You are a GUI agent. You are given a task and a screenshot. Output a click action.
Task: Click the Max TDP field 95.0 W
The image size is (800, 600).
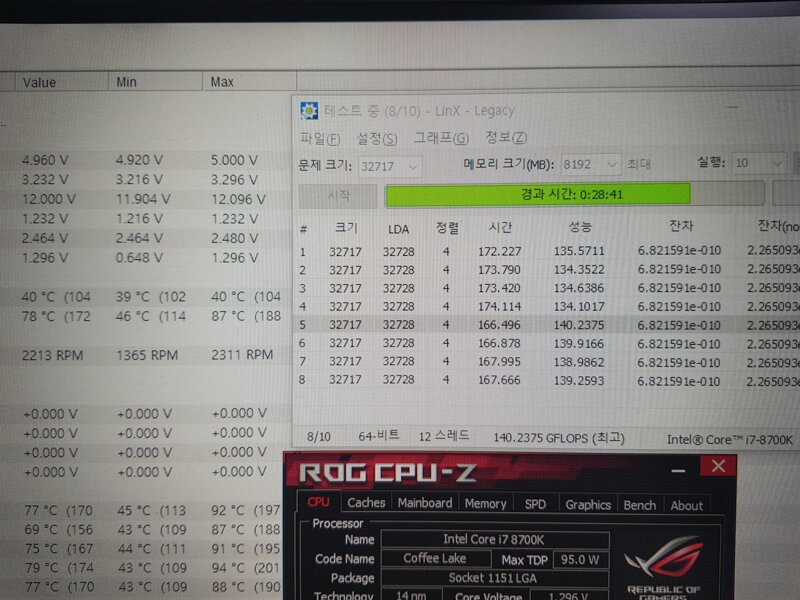pyautogui.click(x=581, y=560)
